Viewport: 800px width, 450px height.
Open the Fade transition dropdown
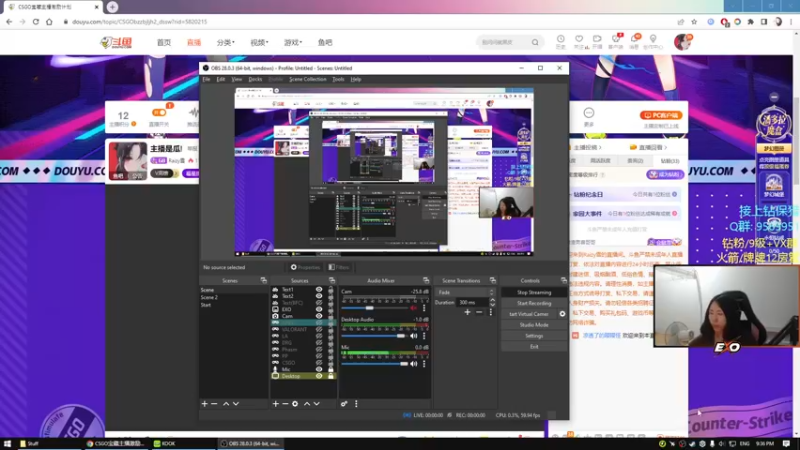click(465, 292)
